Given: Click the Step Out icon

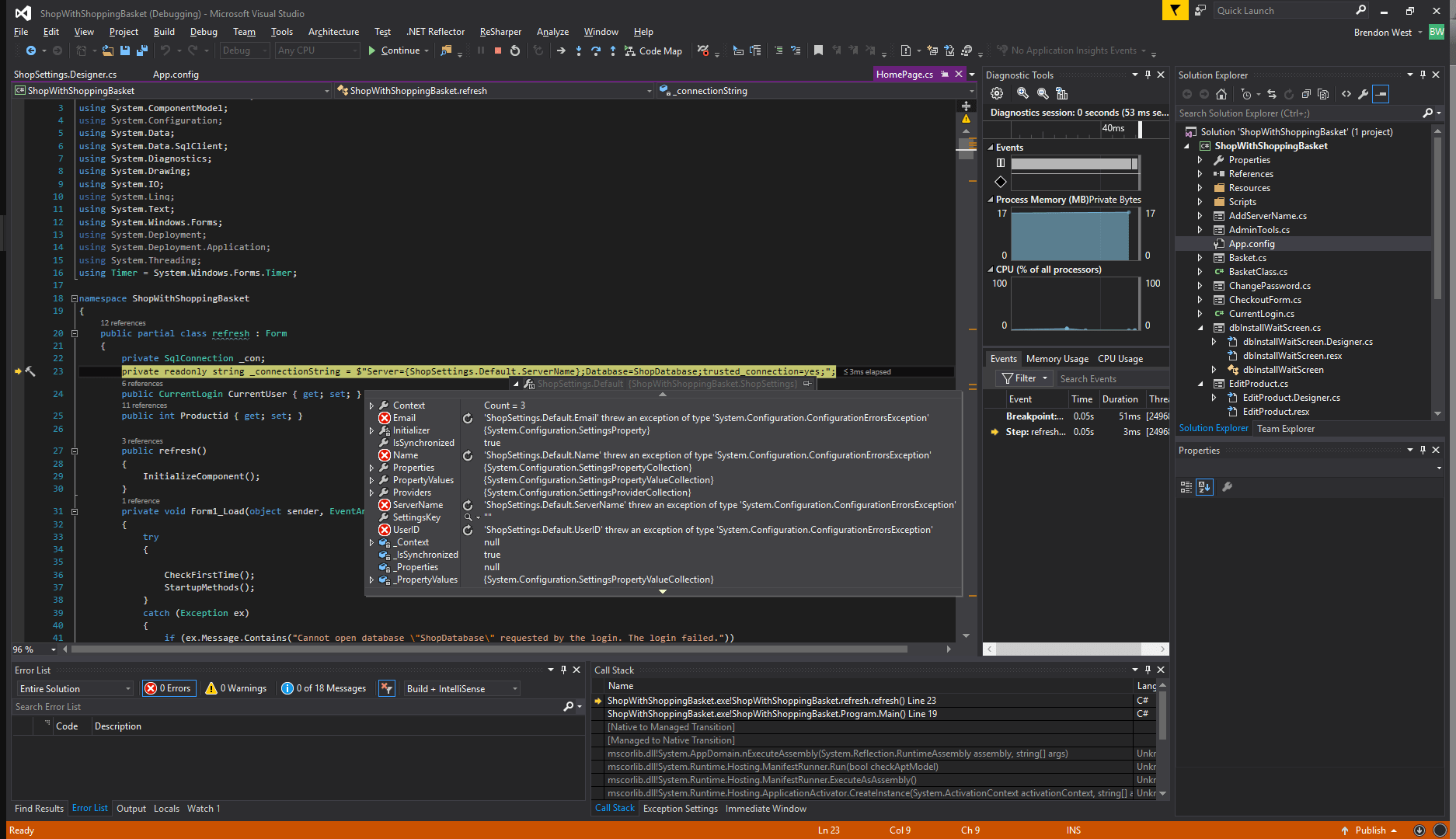Looking at the screenshot, I should 613,50.
